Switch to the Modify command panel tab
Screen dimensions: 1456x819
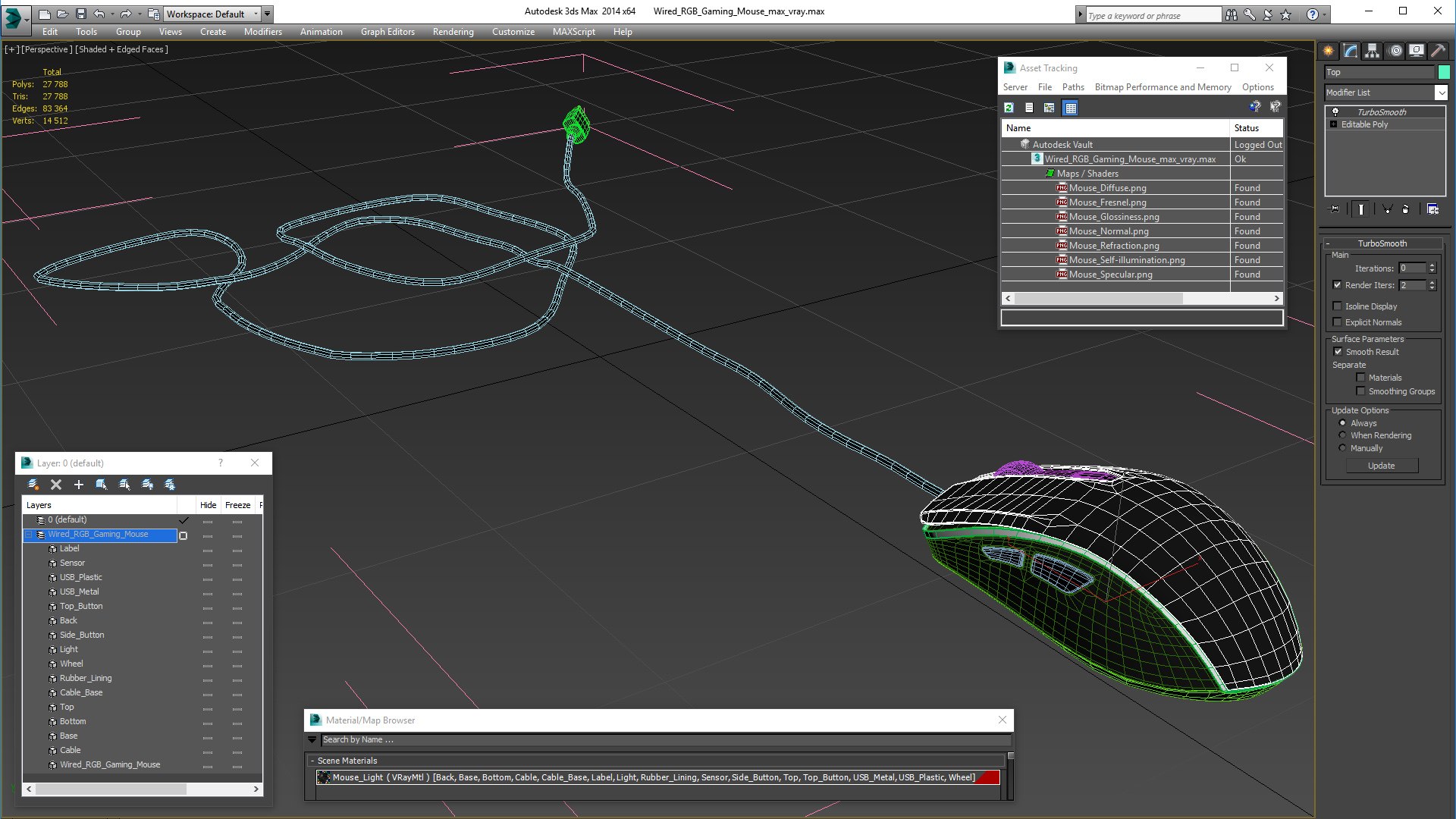(x=1351, y=51)
